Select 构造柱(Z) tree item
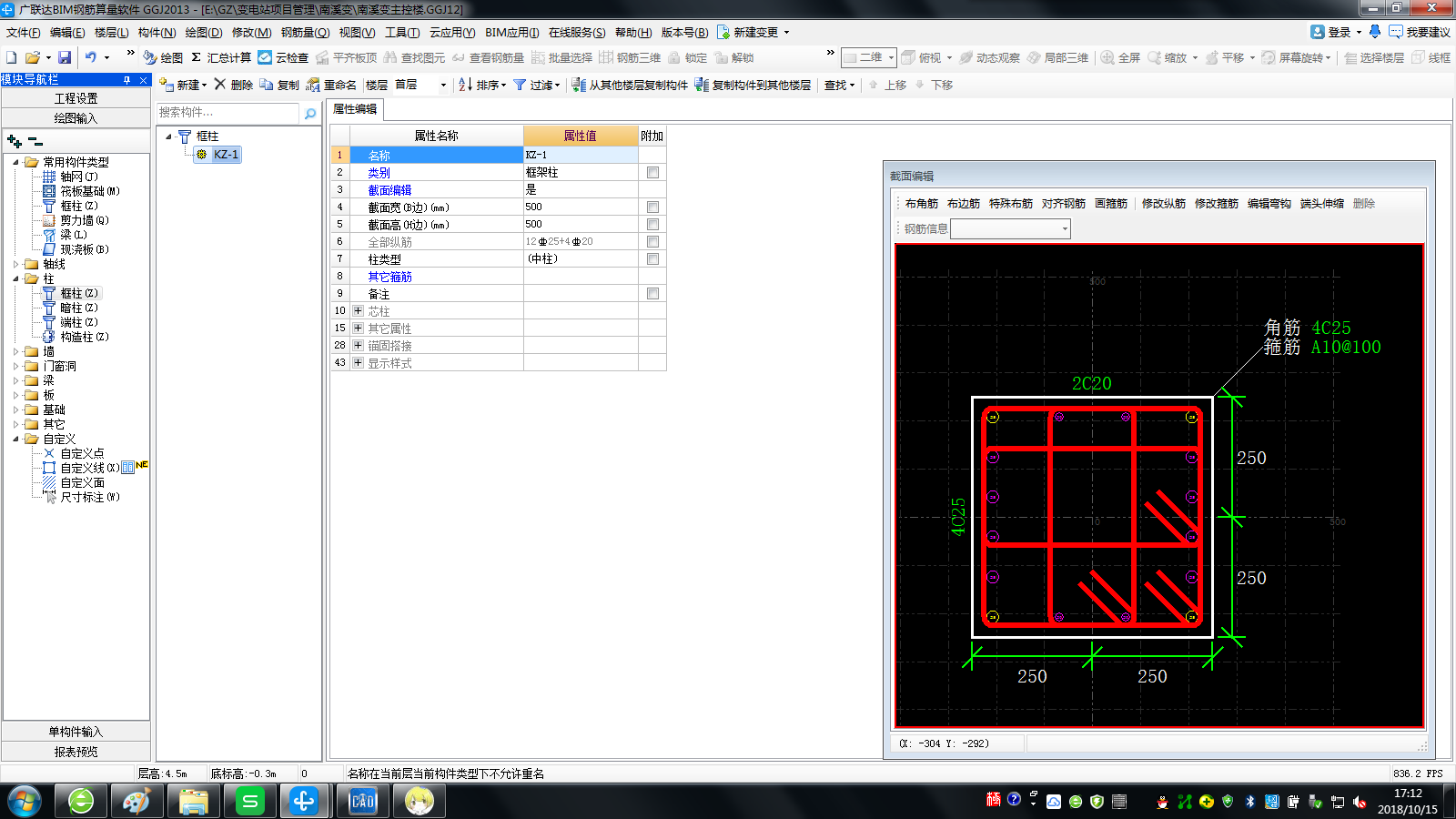The width and height of the screenshot is (1456, 819). click(84, 337)
